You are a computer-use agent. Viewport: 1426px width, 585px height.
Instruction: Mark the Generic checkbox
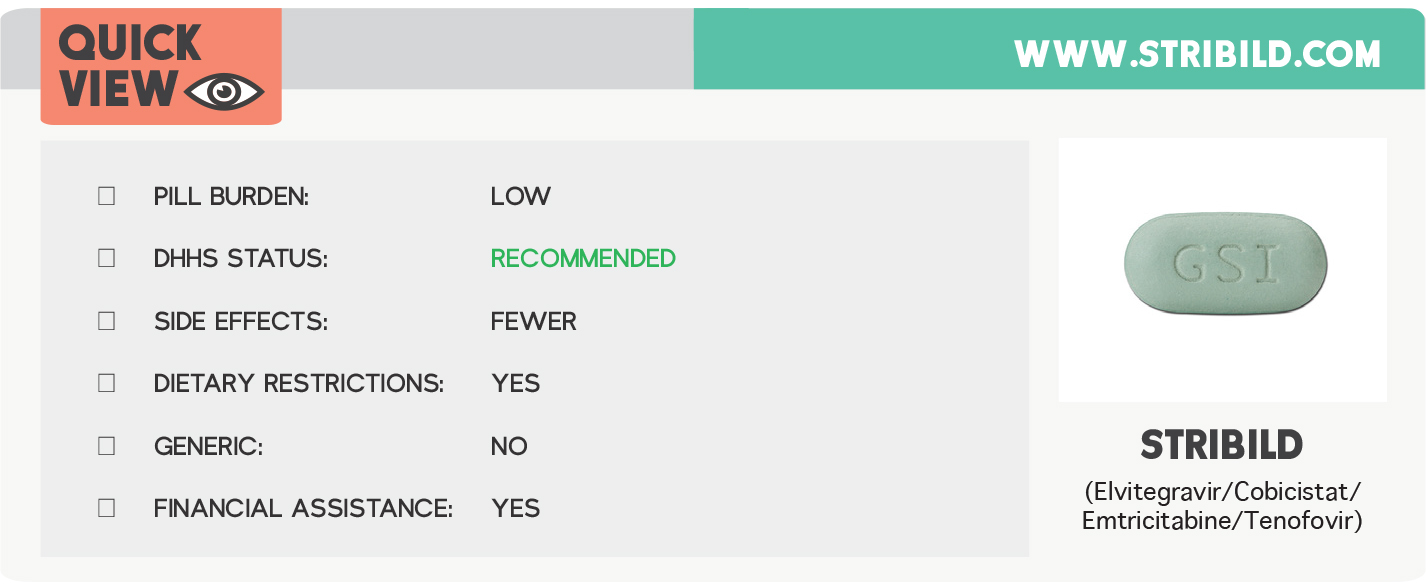coord(107,446)
